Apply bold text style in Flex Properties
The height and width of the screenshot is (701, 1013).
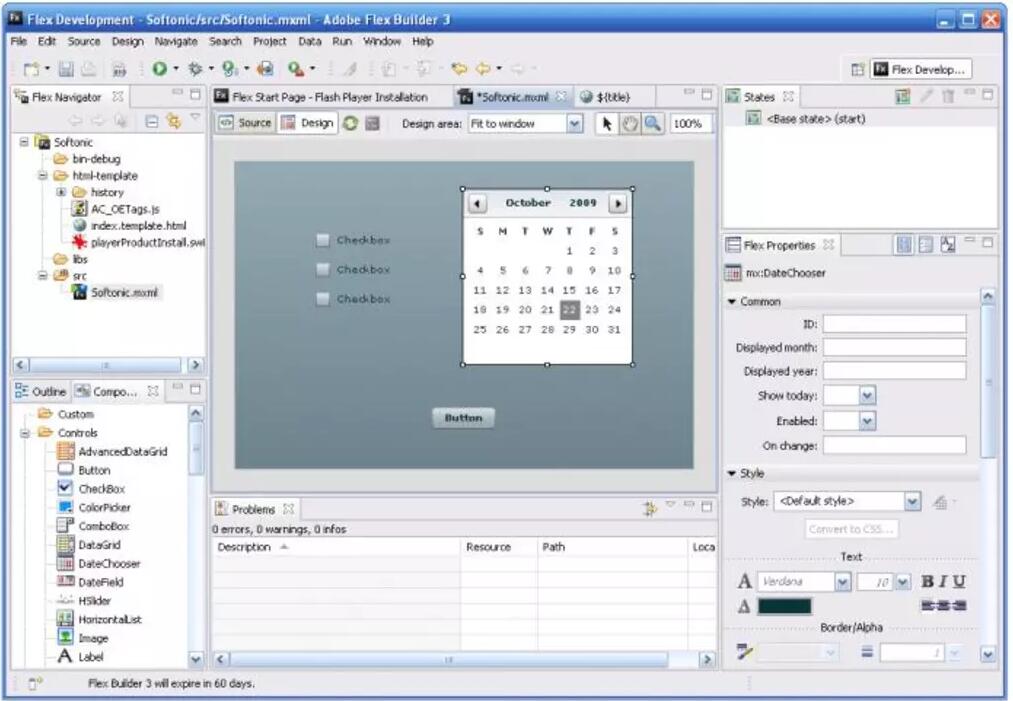coord(927,582)
